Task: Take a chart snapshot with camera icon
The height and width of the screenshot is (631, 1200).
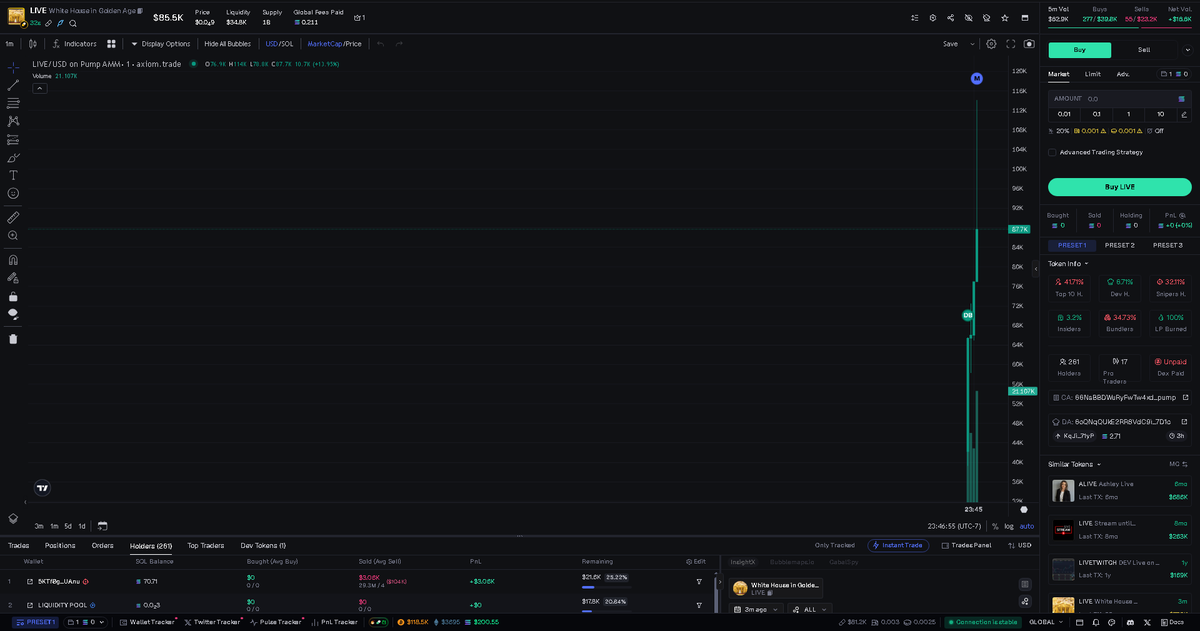Action: (1029, 44)
